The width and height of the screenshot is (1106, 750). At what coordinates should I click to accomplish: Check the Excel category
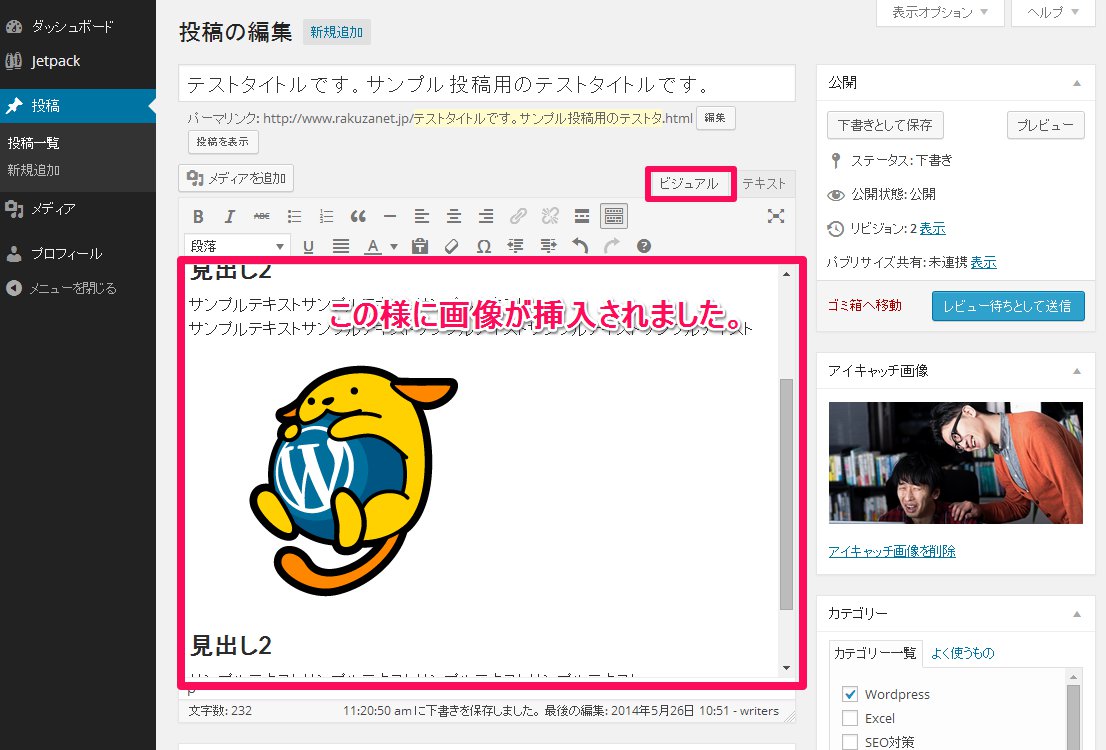850,718
